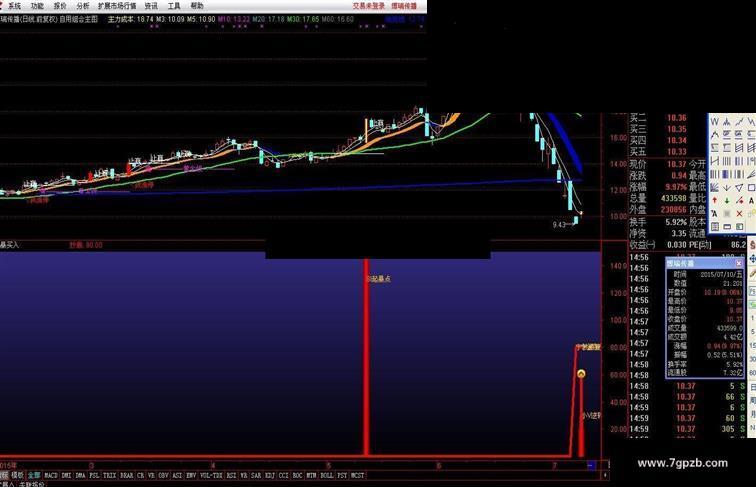
Task: Switch to the CCI indicator tab
Action: pos(283,475)
